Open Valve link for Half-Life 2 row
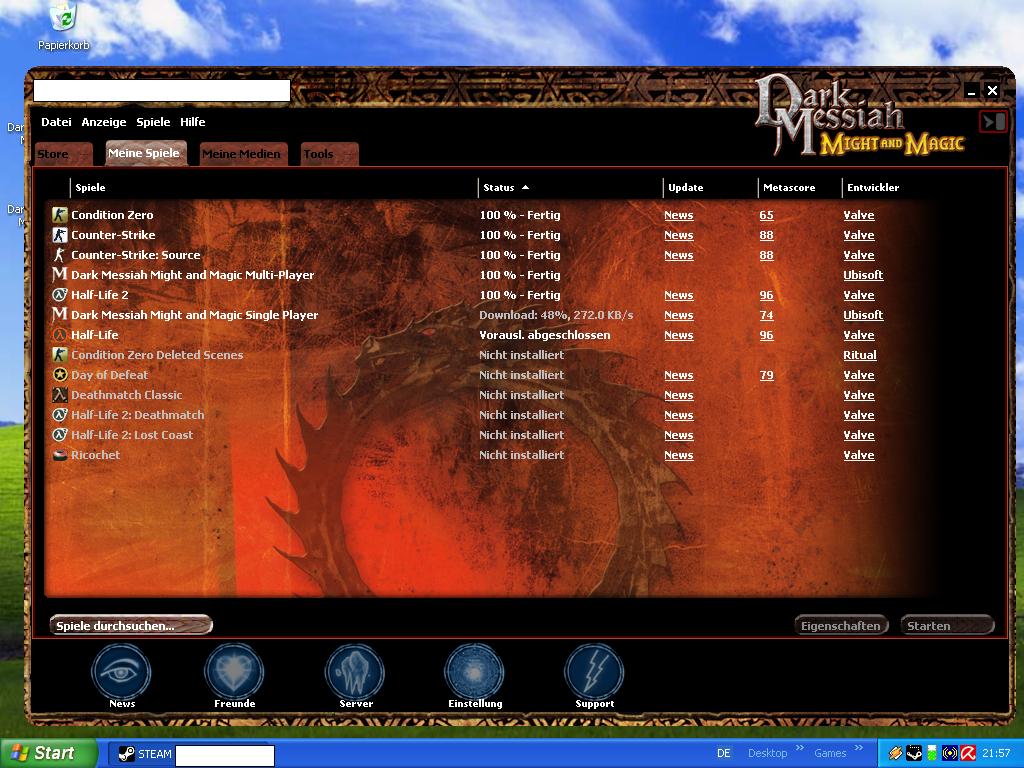1024x768 pixels. click(858, 295)
